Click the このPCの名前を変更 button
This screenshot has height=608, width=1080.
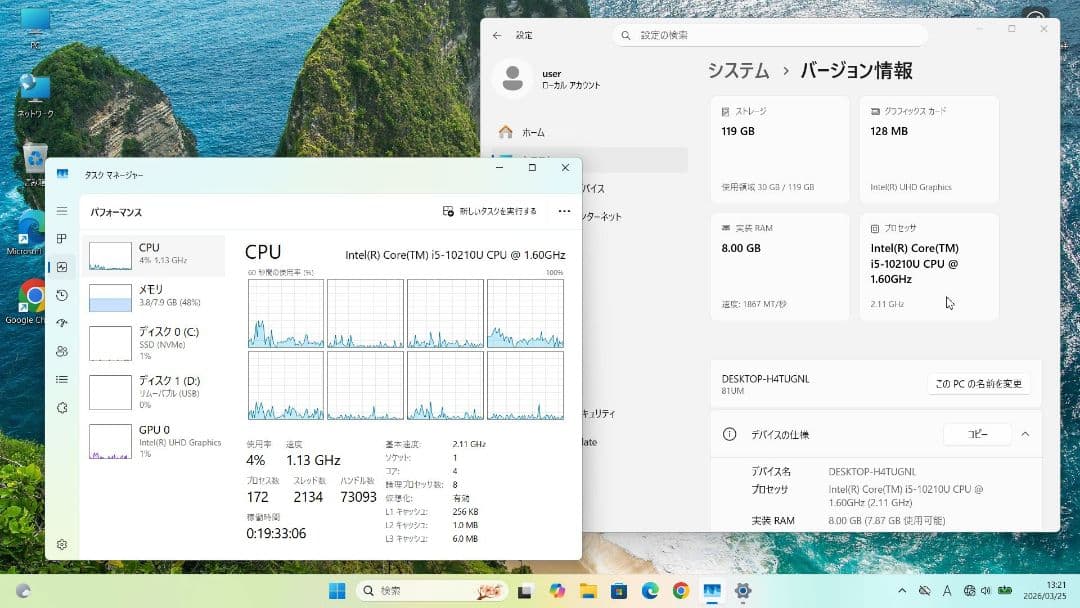pyautogui.click(x=979, y=383)
